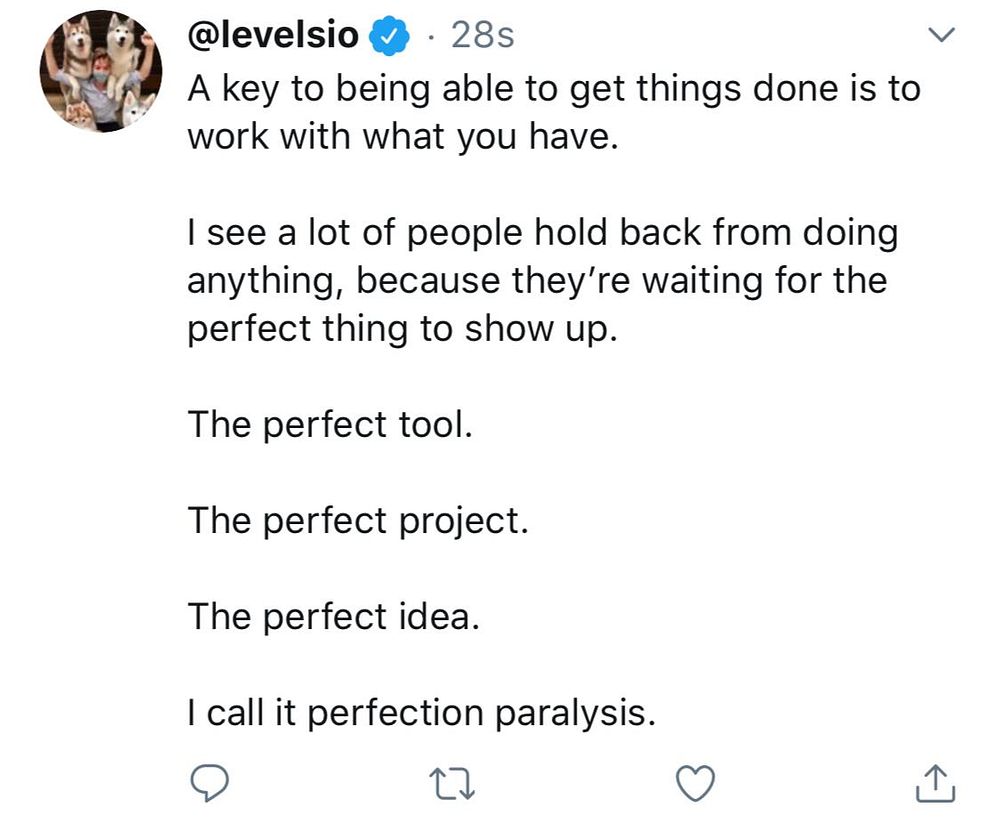Click the text "work with what you have."
This screenshot has height=823, width=1000.
404,136
